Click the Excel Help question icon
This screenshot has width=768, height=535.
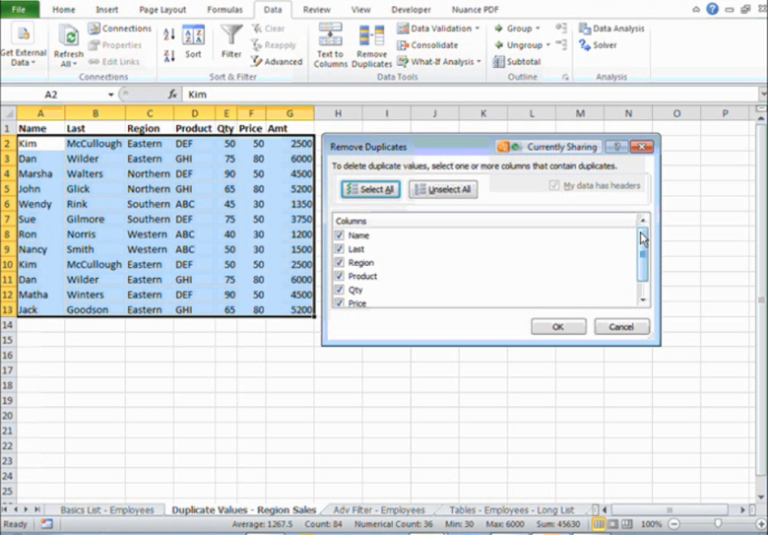pos(712,9)
